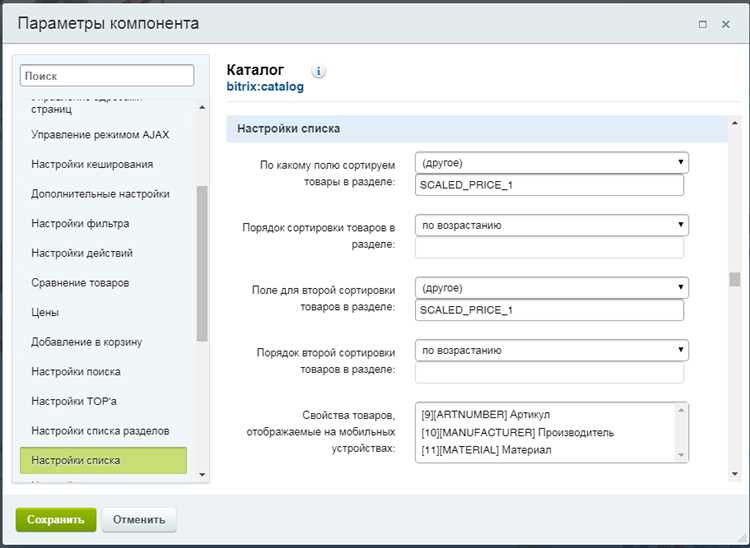
Task: Open Настройки кеширования section
Action: coord(92,164)
